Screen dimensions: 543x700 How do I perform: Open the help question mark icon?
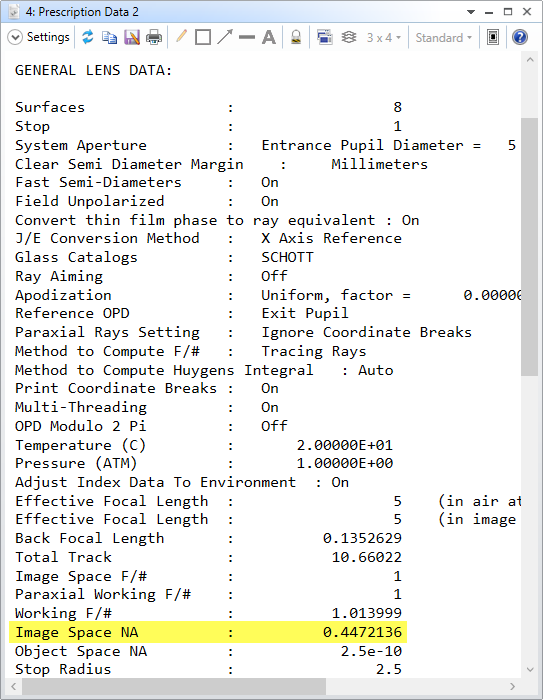pyautogui.click(x=520, y=37)
